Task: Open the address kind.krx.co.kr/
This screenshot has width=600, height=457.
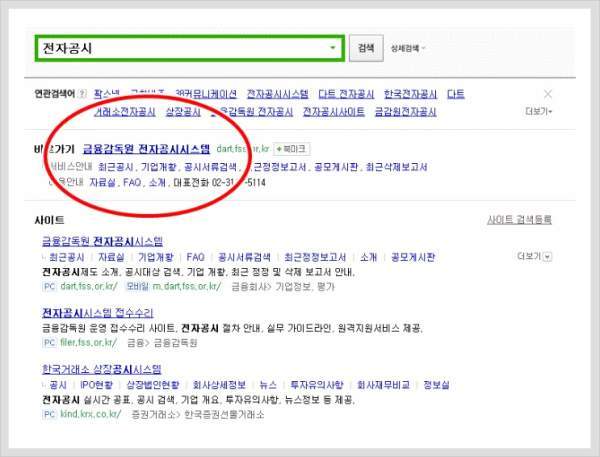Action: 91,414
